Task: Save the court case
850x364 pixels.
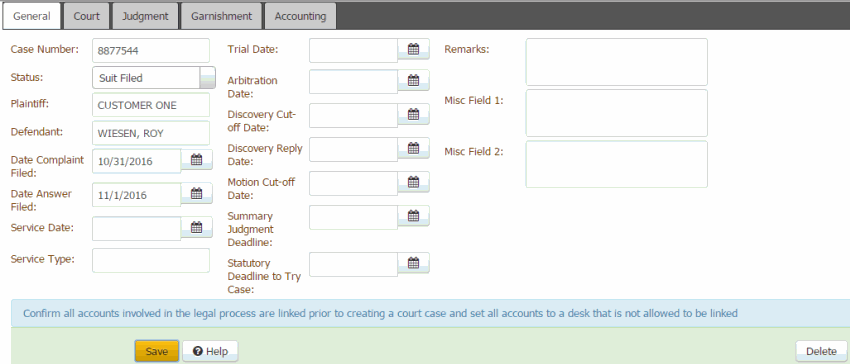Action: pyautogui.click(x=157, y=352)
